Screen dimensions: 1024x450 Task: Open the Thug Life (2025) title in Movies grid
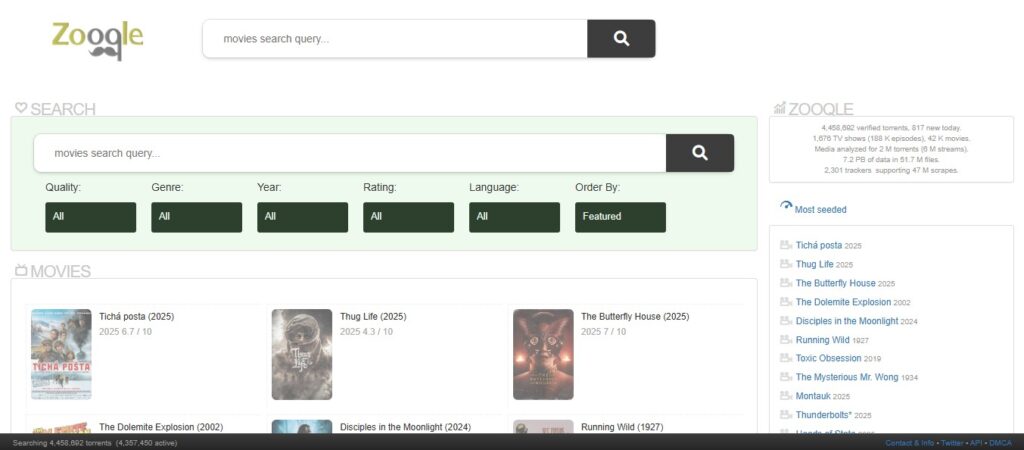(373, 317)
